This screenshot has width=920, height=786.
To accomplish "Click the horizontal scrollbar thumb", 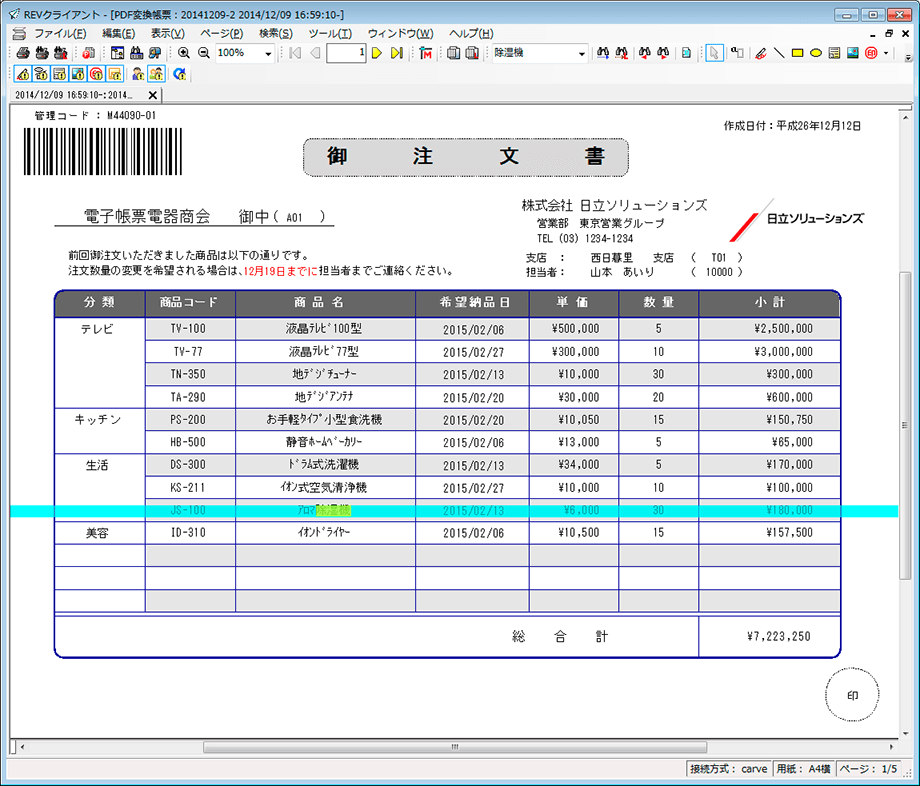I will (x=454, y=747).
